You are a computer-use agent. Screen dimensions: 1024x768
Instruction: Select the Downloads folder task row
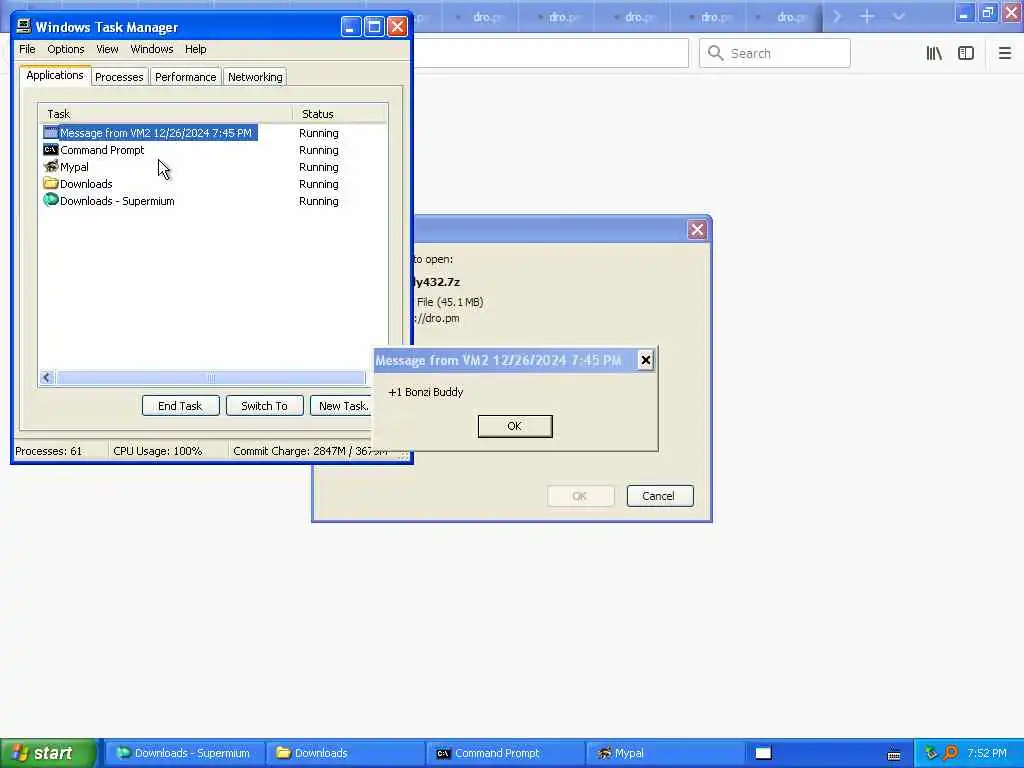tap(213, 184)
